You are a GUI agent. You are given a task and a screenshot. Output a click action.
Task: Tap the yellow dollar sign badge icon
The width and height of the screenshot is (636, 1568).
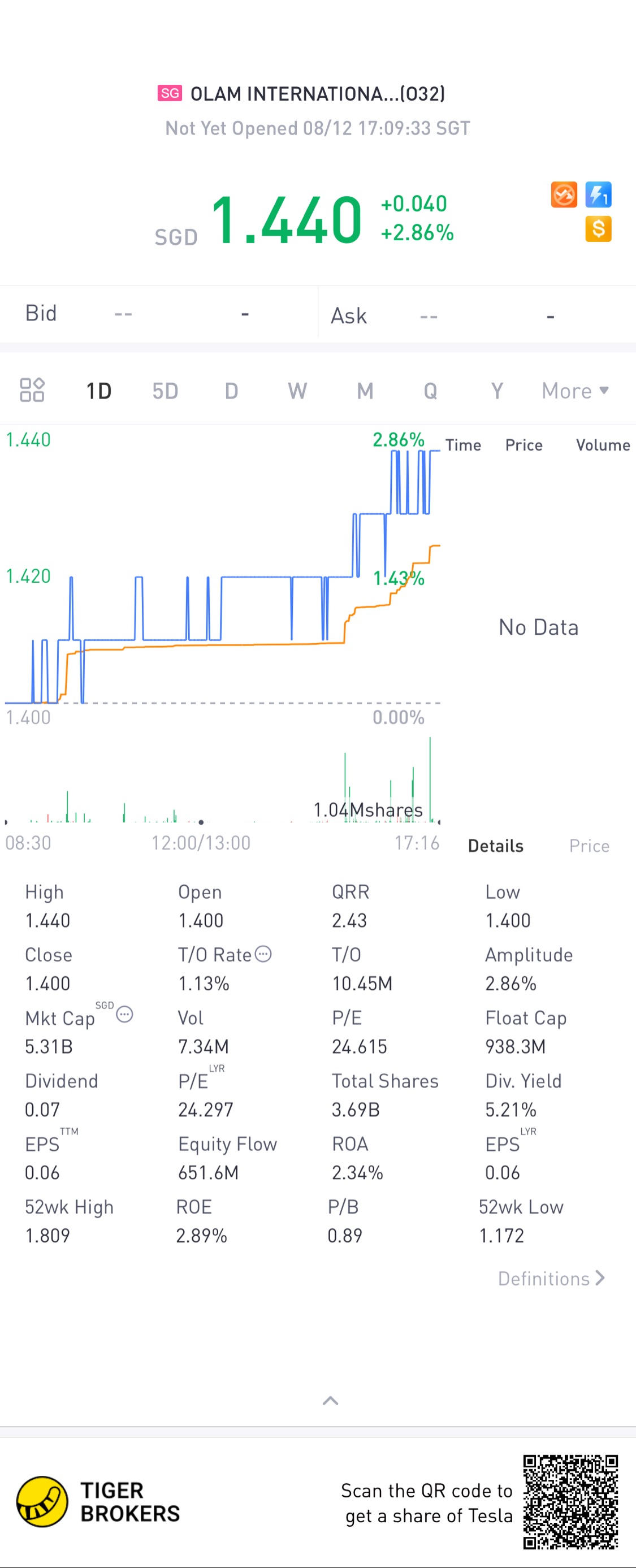coord(598,229)
